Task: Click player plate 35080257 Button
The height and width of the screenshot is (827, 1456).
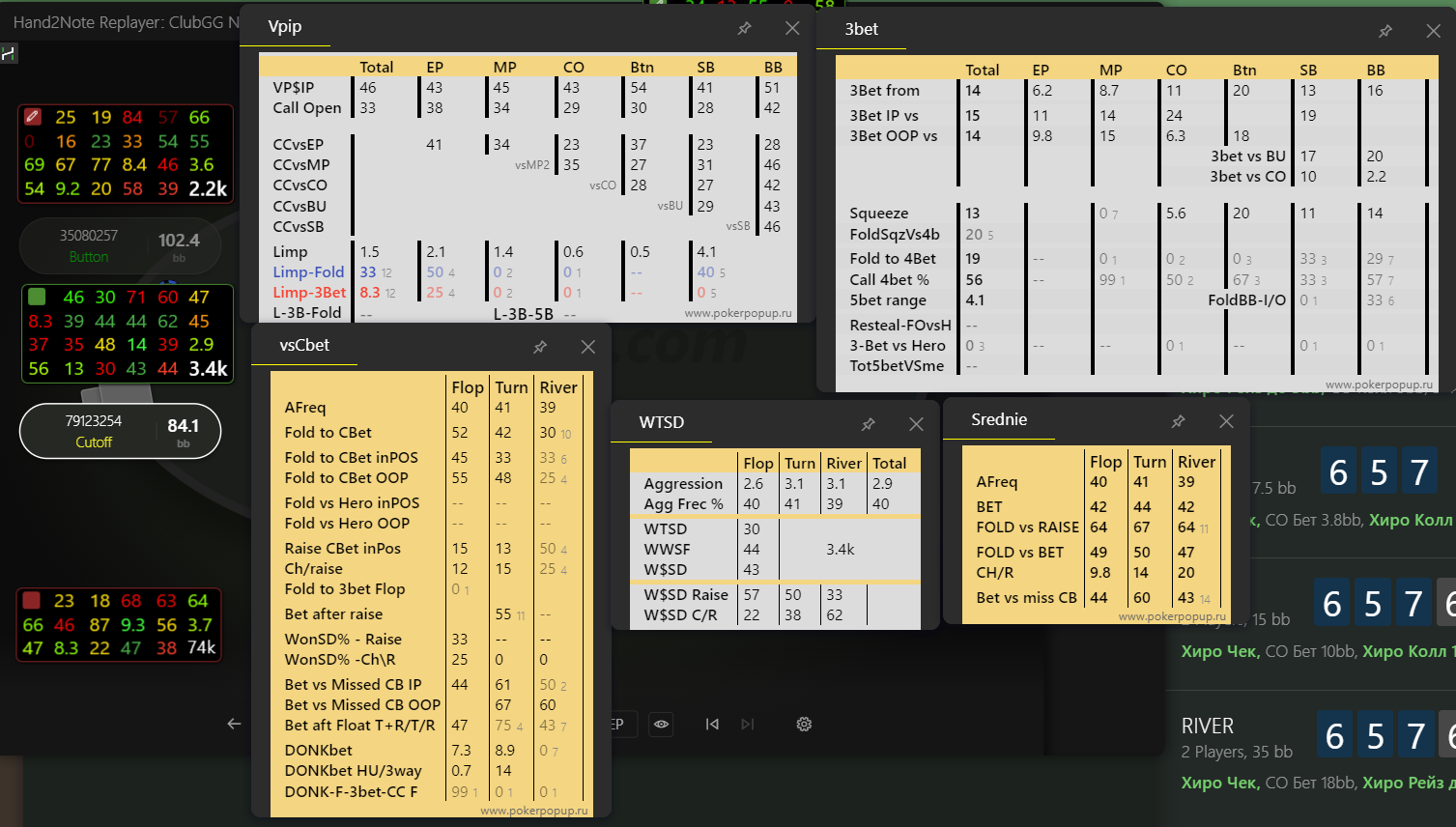Action: point(121,246)
